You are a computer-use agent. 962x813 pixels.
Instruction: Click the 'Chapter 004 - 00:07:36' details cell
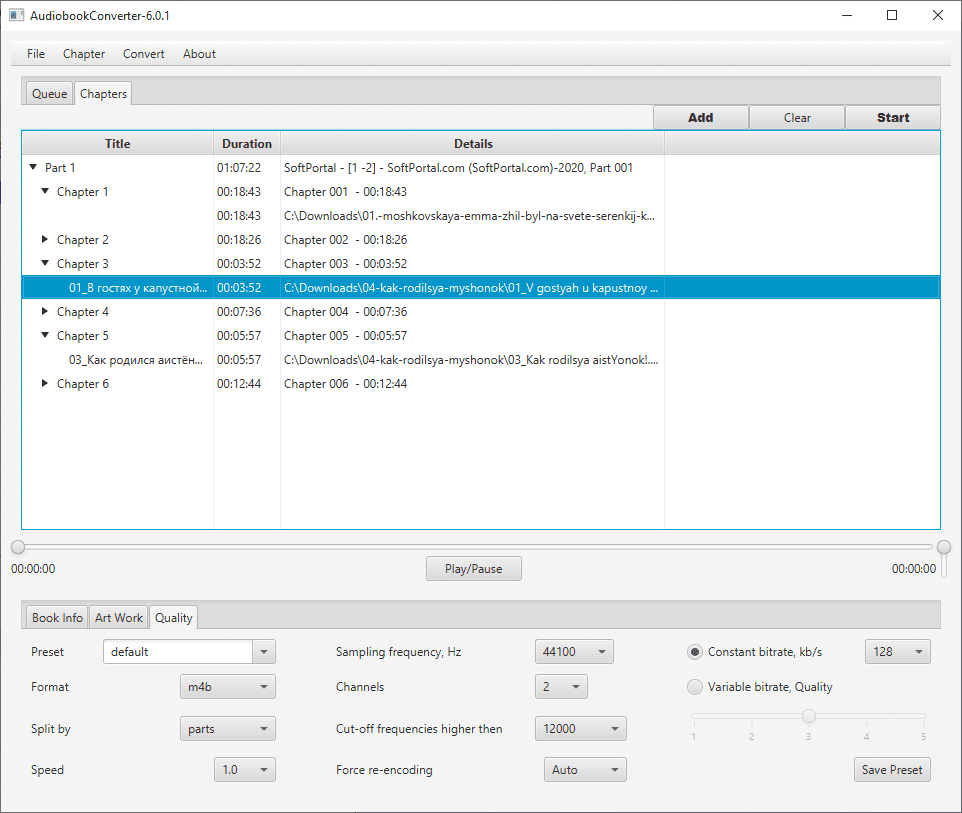pyautogui.click(x=345, y=312)
